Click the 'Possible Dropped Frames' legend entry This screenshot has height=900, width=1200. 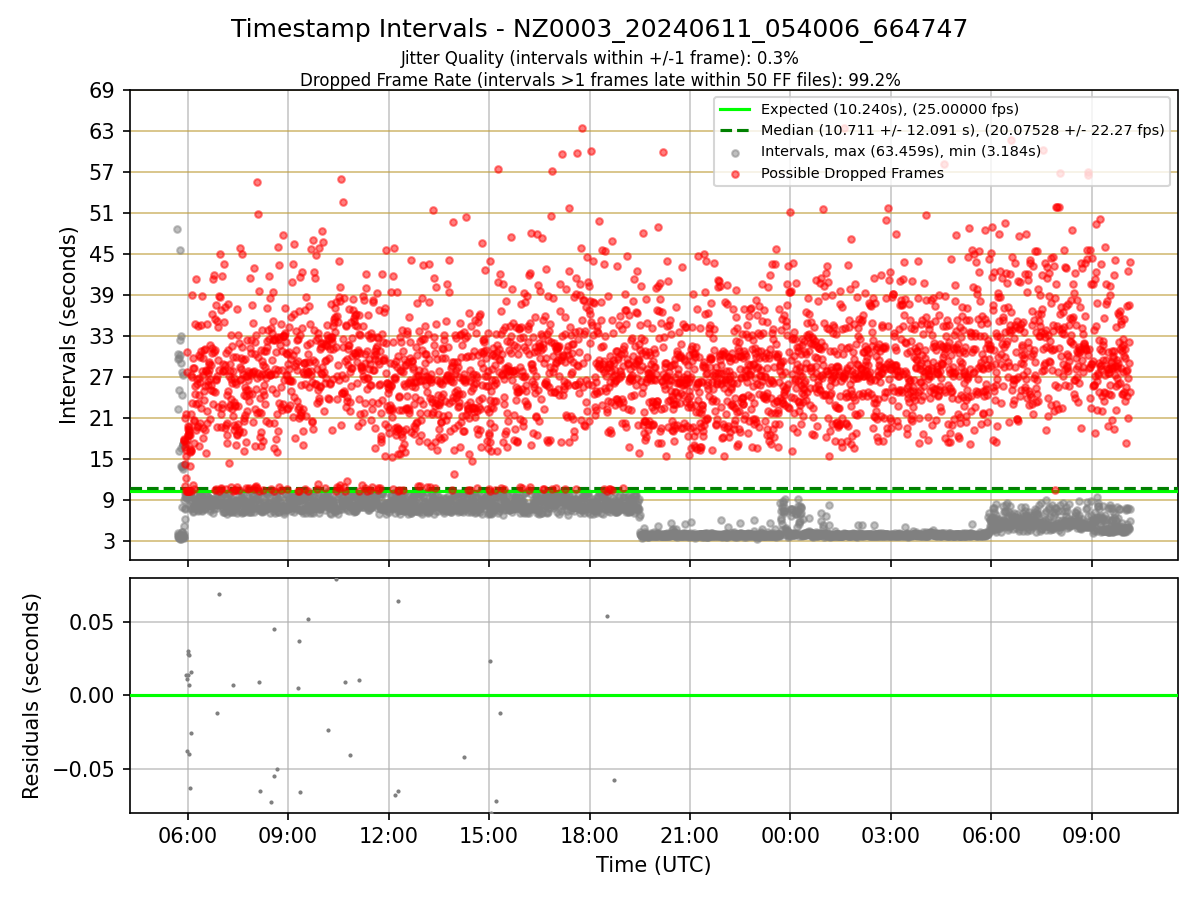point(852,173)
